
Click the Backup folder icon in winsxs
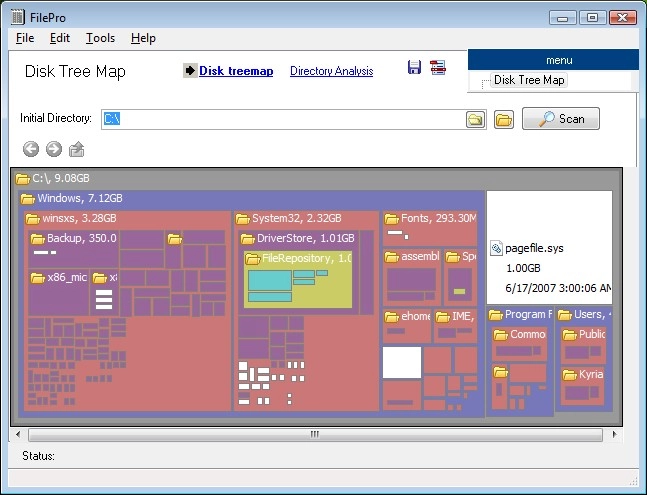coord(37,238)
